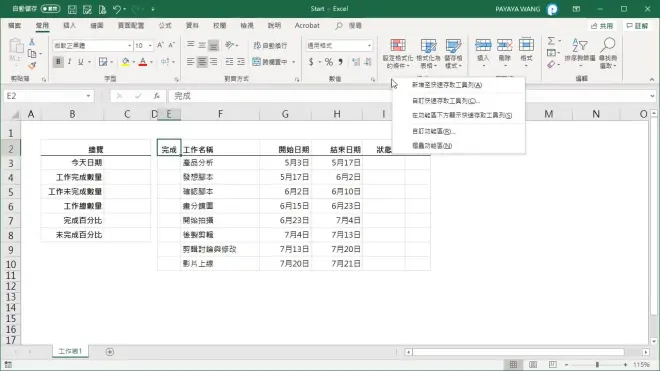
Task: Click the Comments button
Action: 637,26
